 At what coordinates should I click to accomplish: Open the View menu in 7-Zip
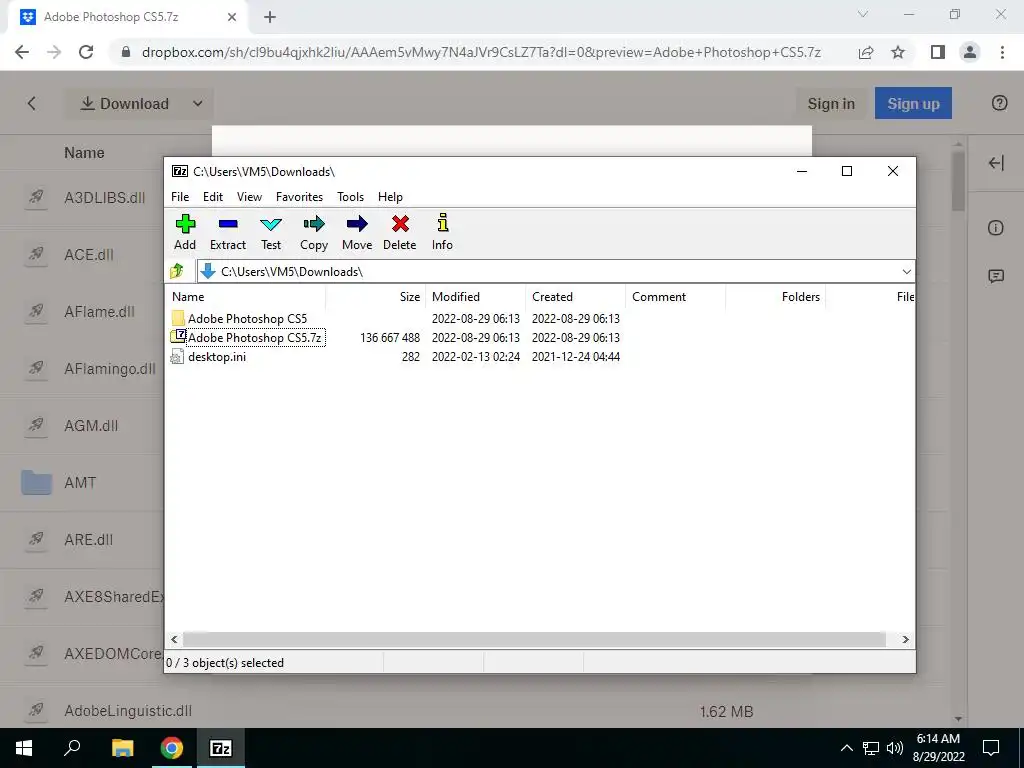click(249, 197)
